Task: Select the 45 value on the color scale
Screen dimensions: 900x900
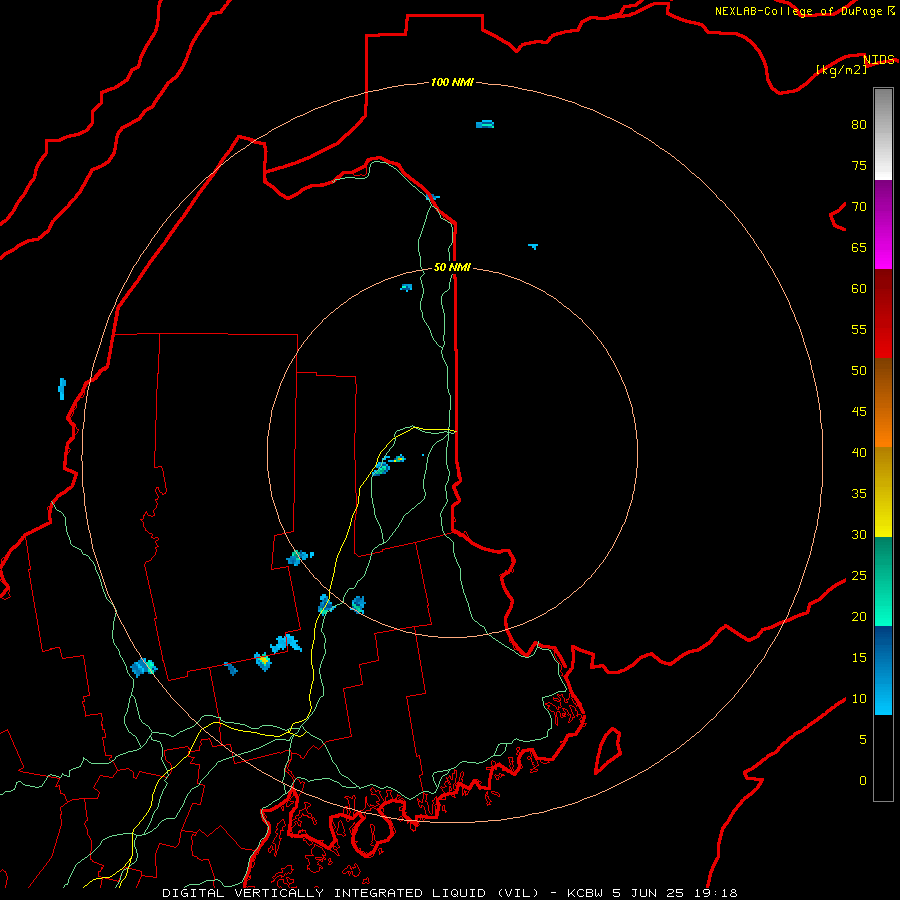Action: coord(859,412)
